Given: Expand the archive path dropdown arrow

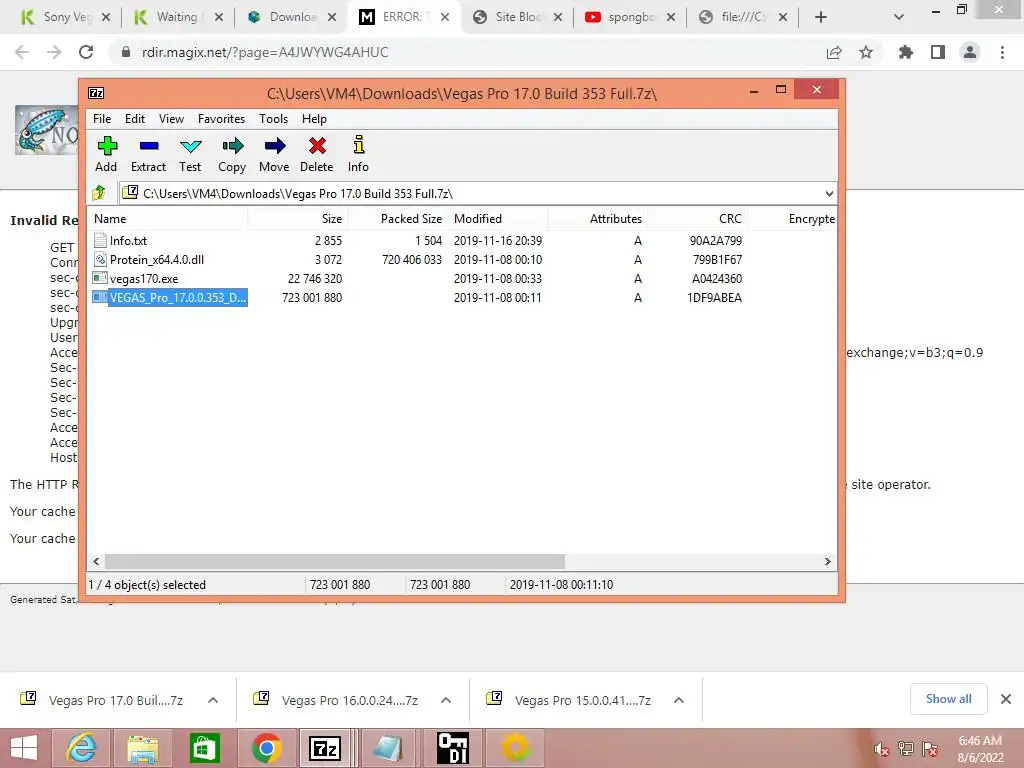Looking at the screenshot, I should pyautogui.click(x=829, y=194).
